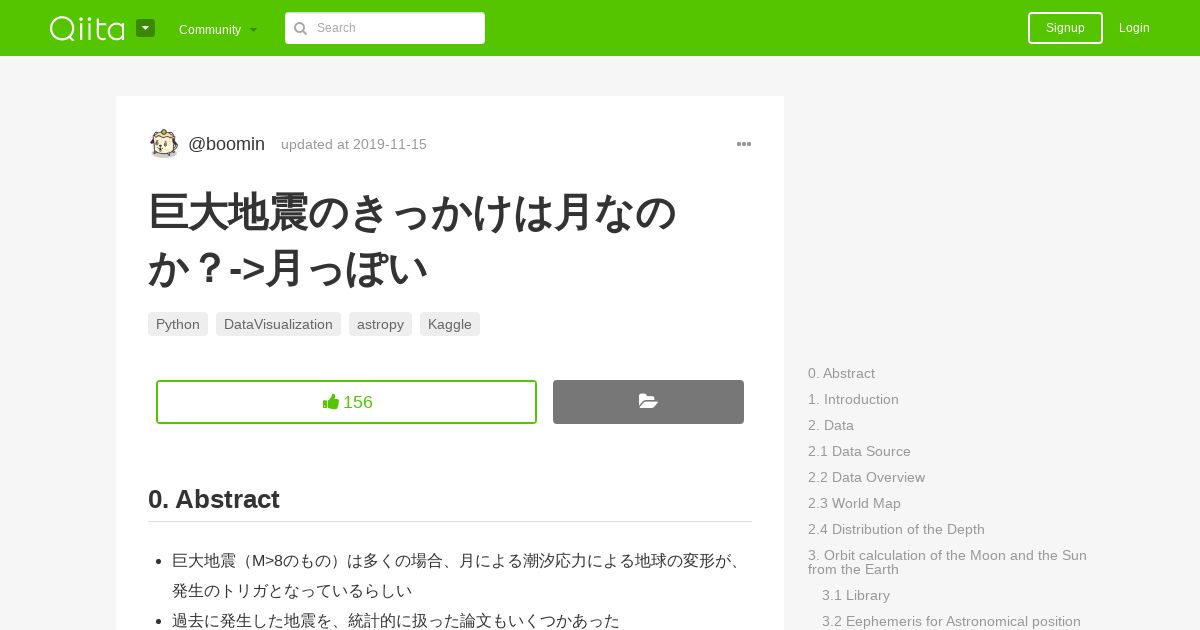Screen dimensions: 1200x630
Task: Go to 2.3 World Map section
Action: click(x=854, y=503)
